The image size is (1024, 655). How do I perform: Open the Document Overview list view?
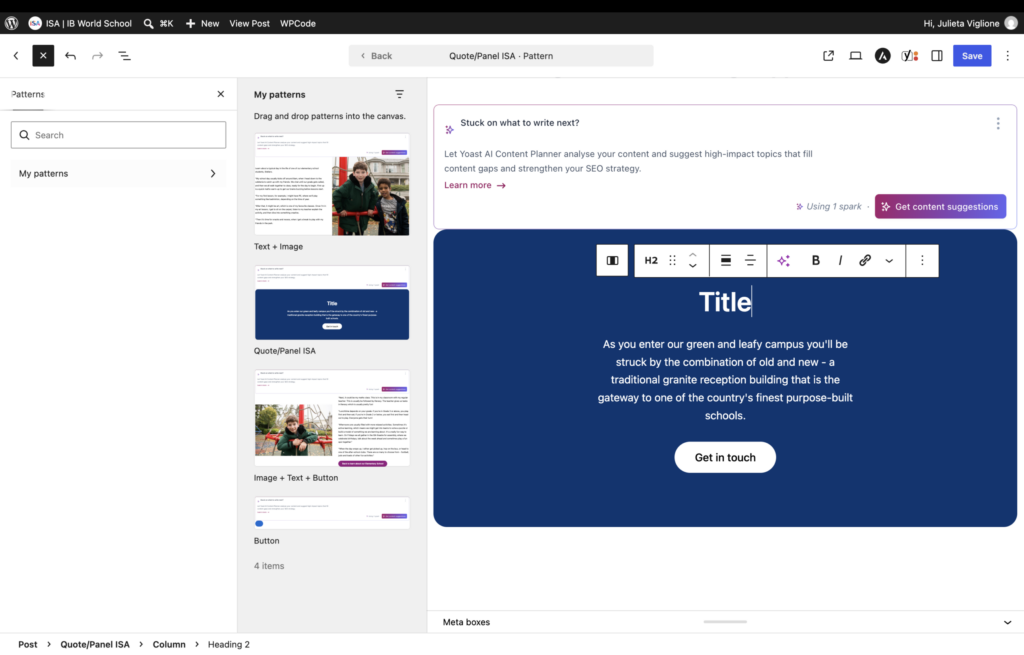click(124, 56)
